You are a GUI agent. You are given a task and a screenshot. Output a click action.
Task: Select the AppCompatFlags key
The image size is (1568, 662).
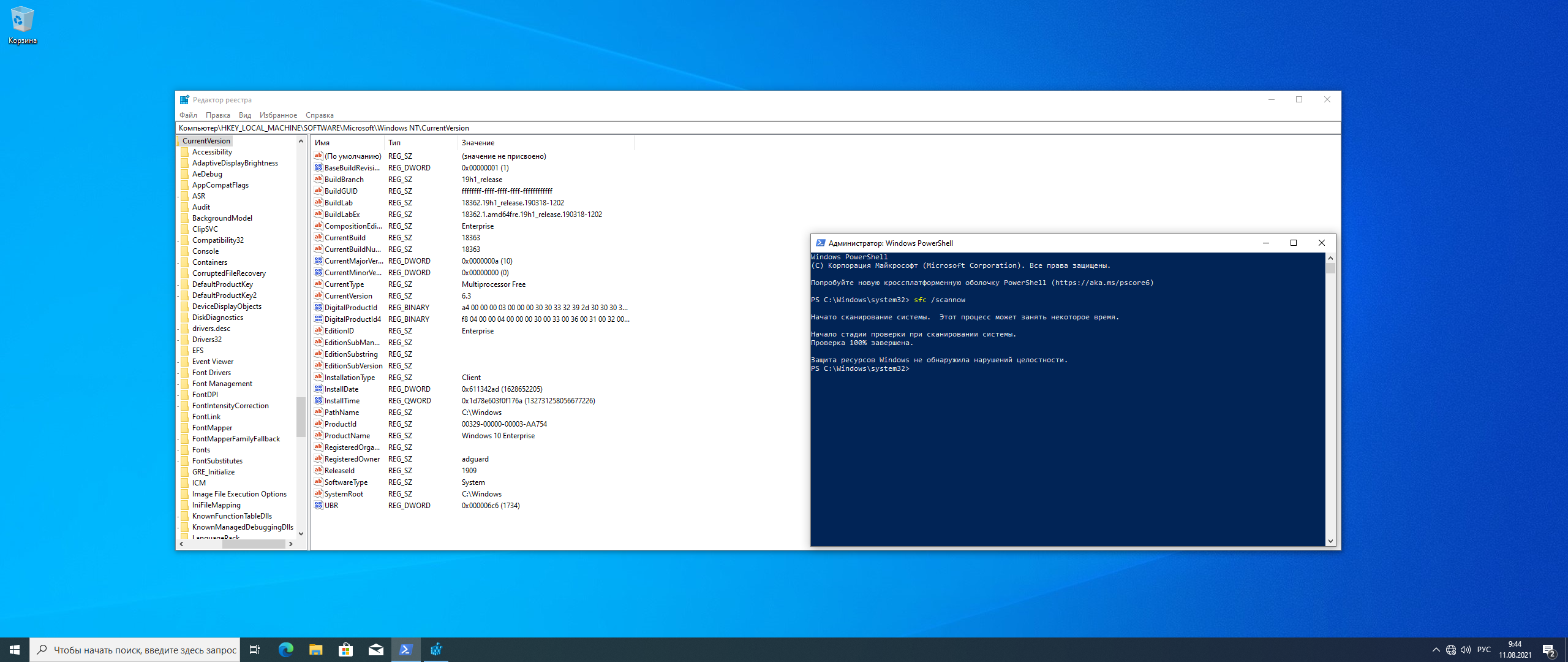pos(220,185)
